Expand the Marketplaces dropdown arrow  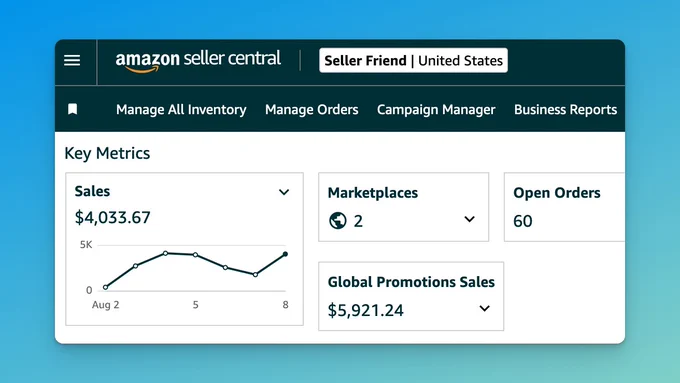point(469,219)
